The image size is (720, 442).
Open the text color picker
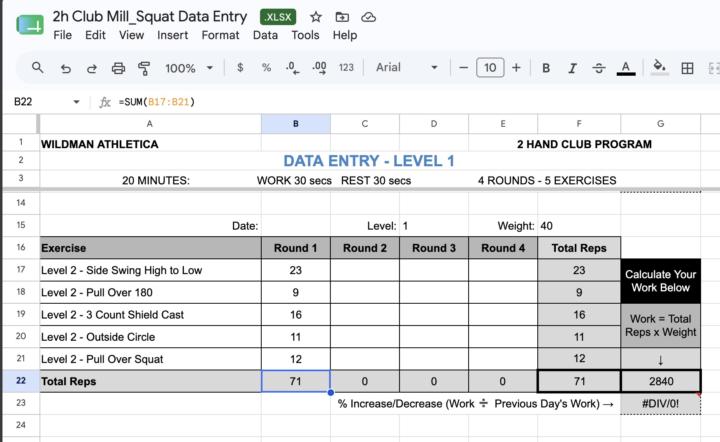click(625, 68)
